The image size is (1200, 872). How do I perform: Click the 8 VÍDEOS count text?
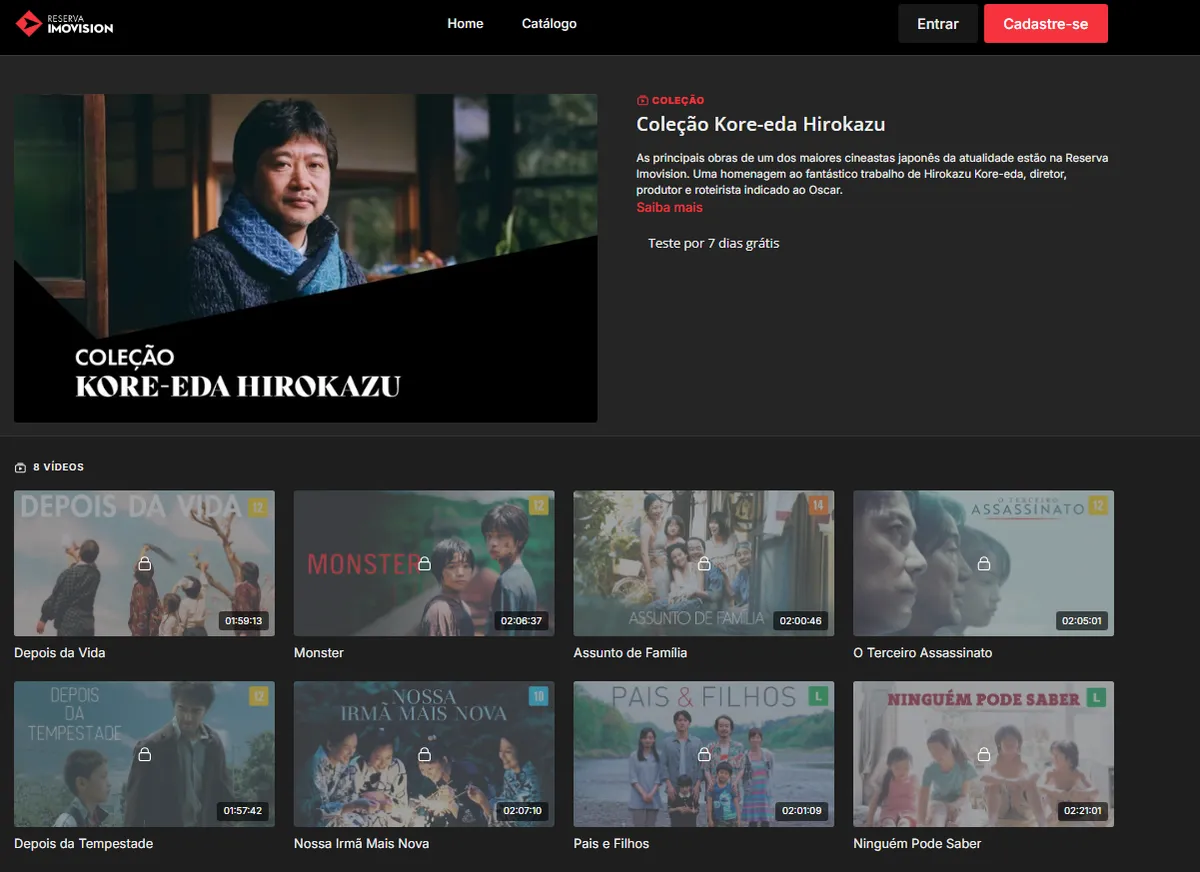click(58, 467)
